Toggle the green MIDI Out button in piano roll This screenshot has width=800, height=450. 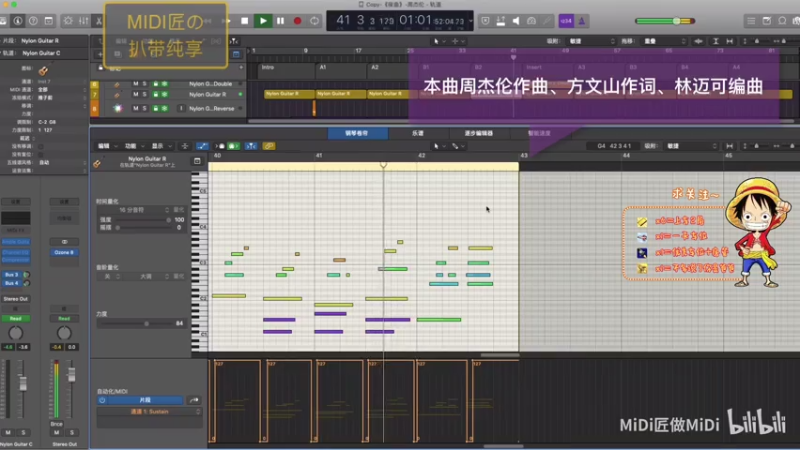tap(233, 146)
